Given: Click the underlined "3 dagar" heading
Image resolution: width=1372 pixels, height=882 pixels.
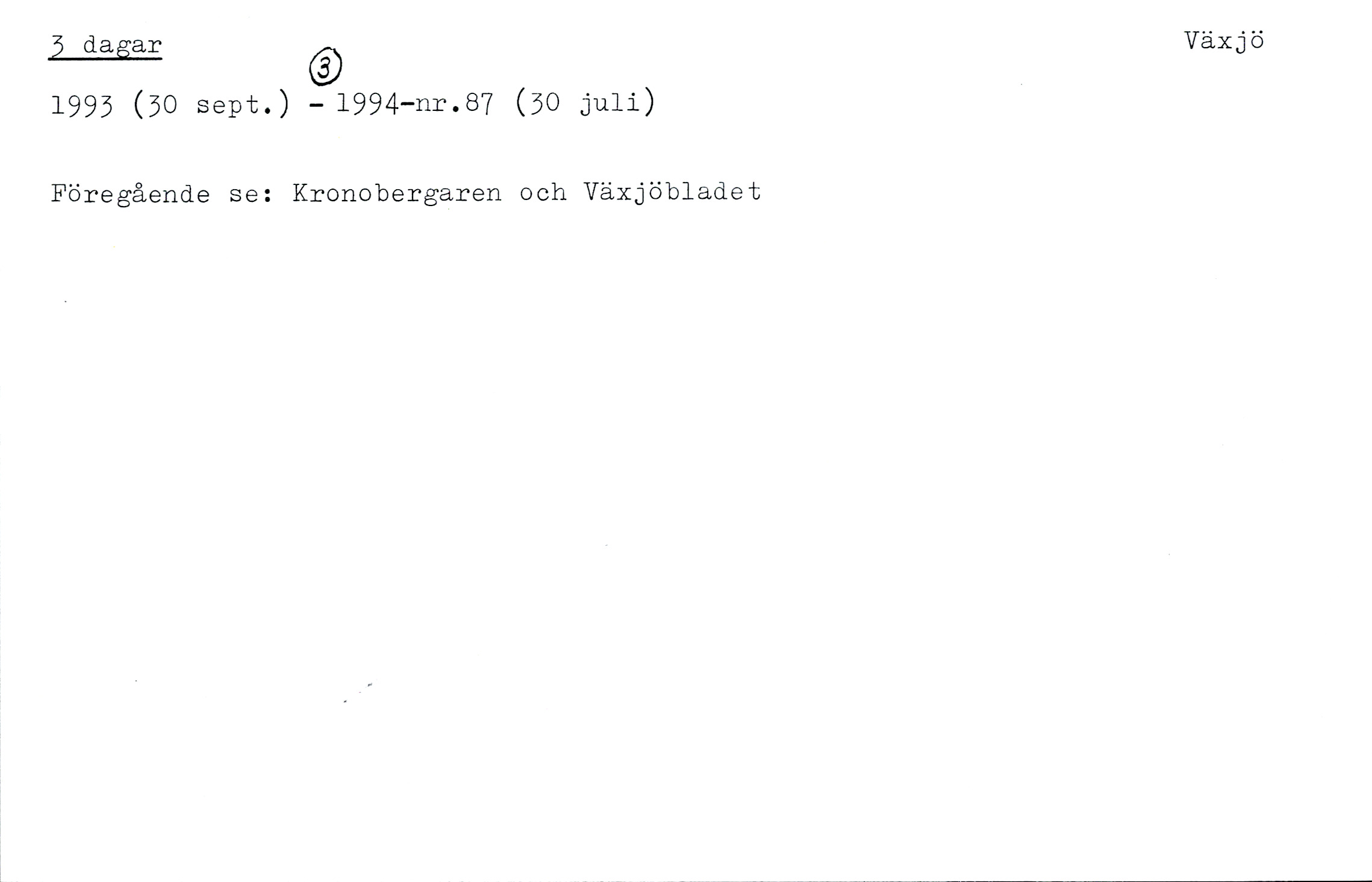Looking at the screenshot, I should click(x=105, y=46).
